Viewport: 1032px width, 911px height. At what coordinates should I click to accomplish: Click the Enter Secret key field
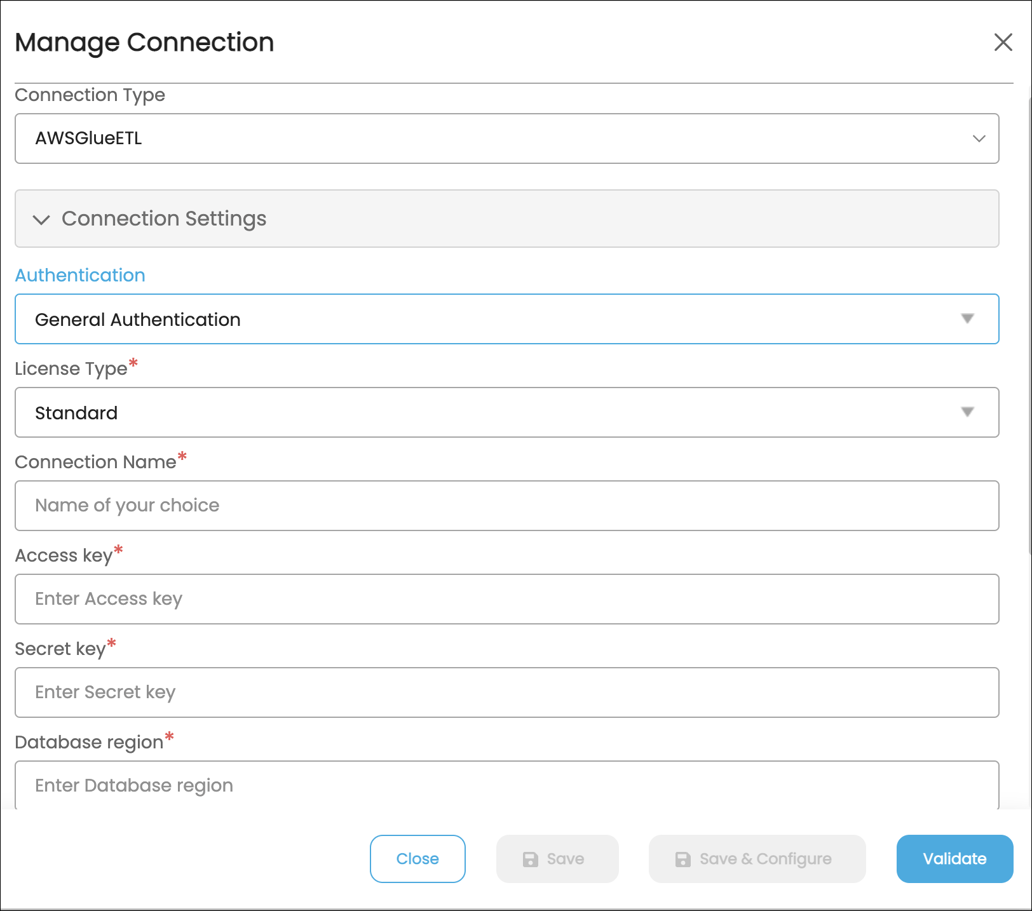point(507,692)
